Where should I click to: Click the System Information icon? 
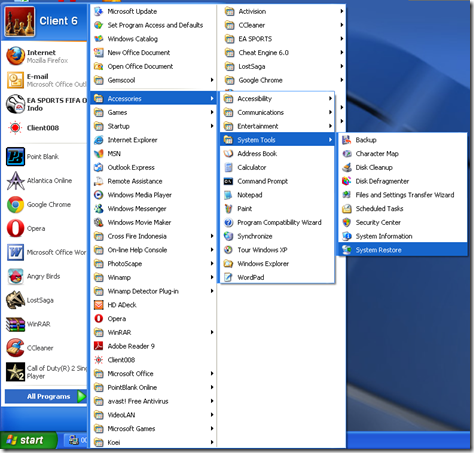(x=347, y=236)
